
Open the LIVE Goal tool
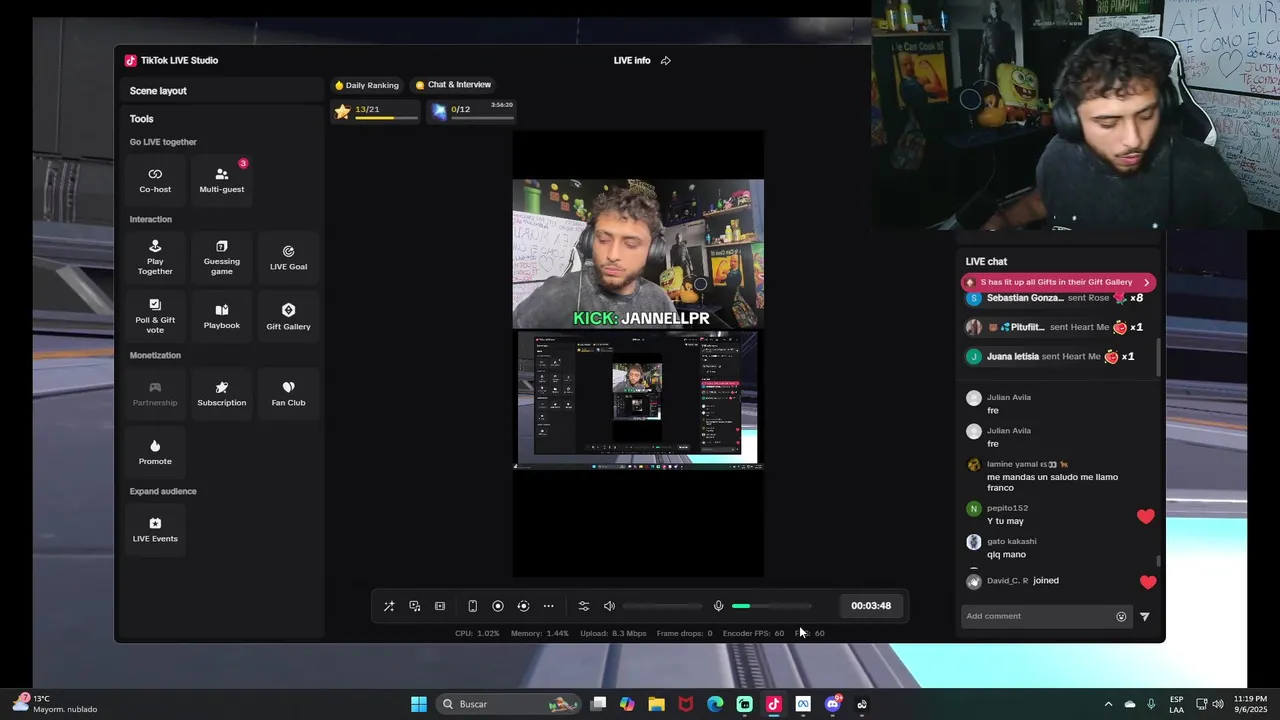coord(288,257)
